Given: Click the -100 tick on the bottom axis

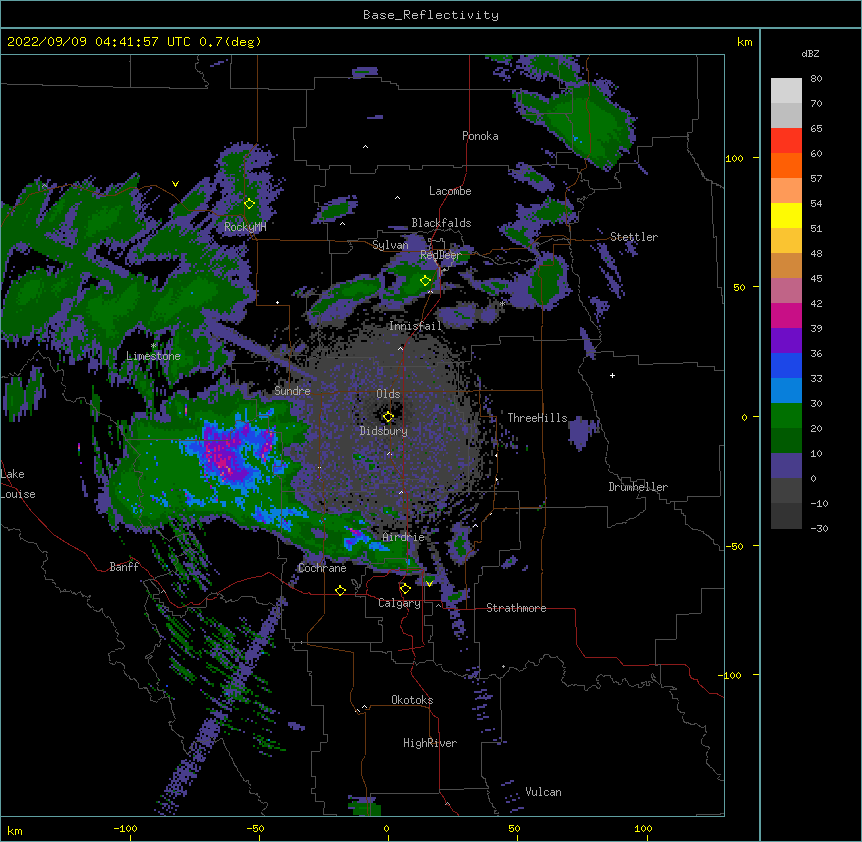Looking at the screenshot, I should [x=125, y=828].
